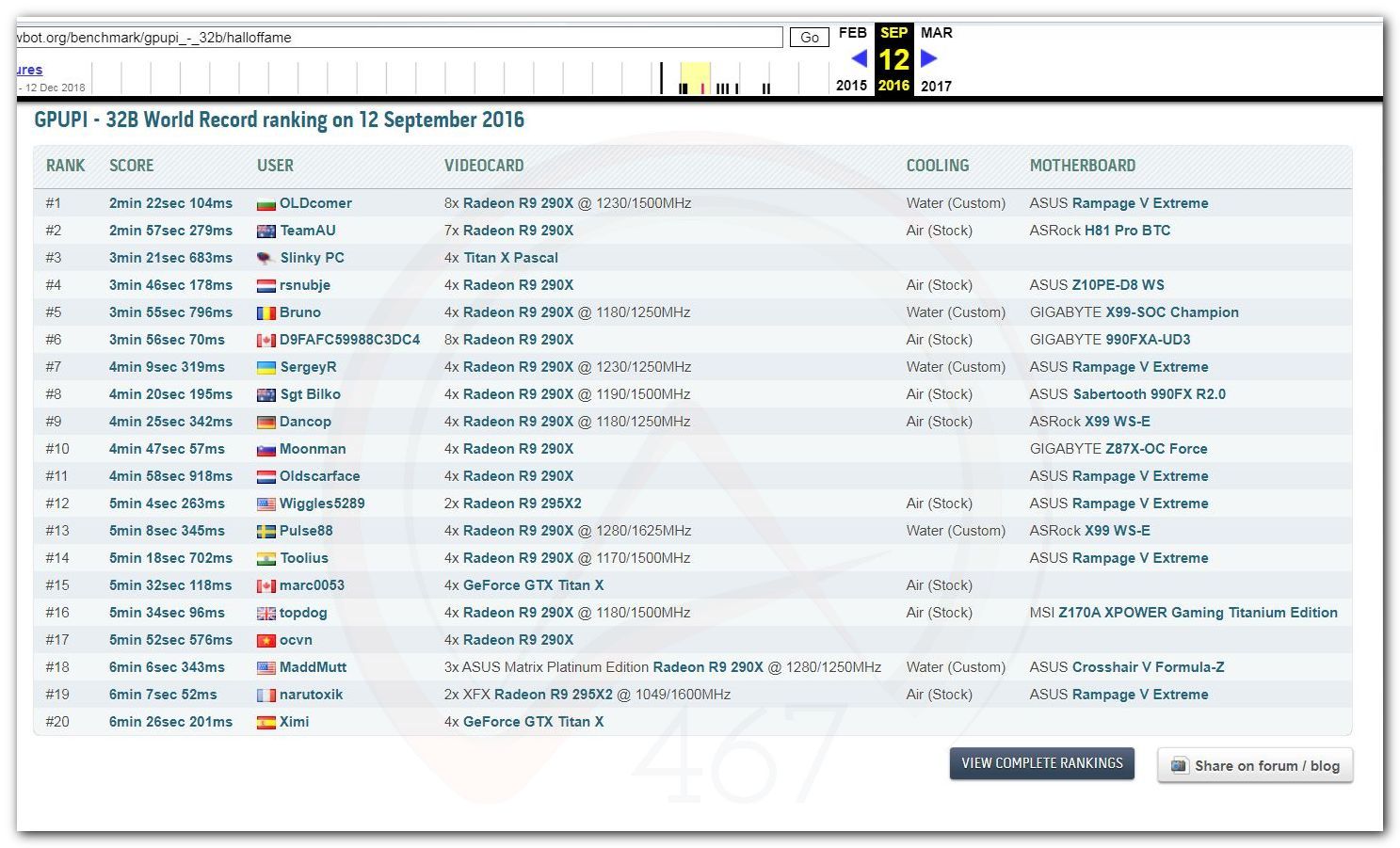Click the Canadian flag beside D9FAFC59988C3DC4

click(x=266, y=340)
